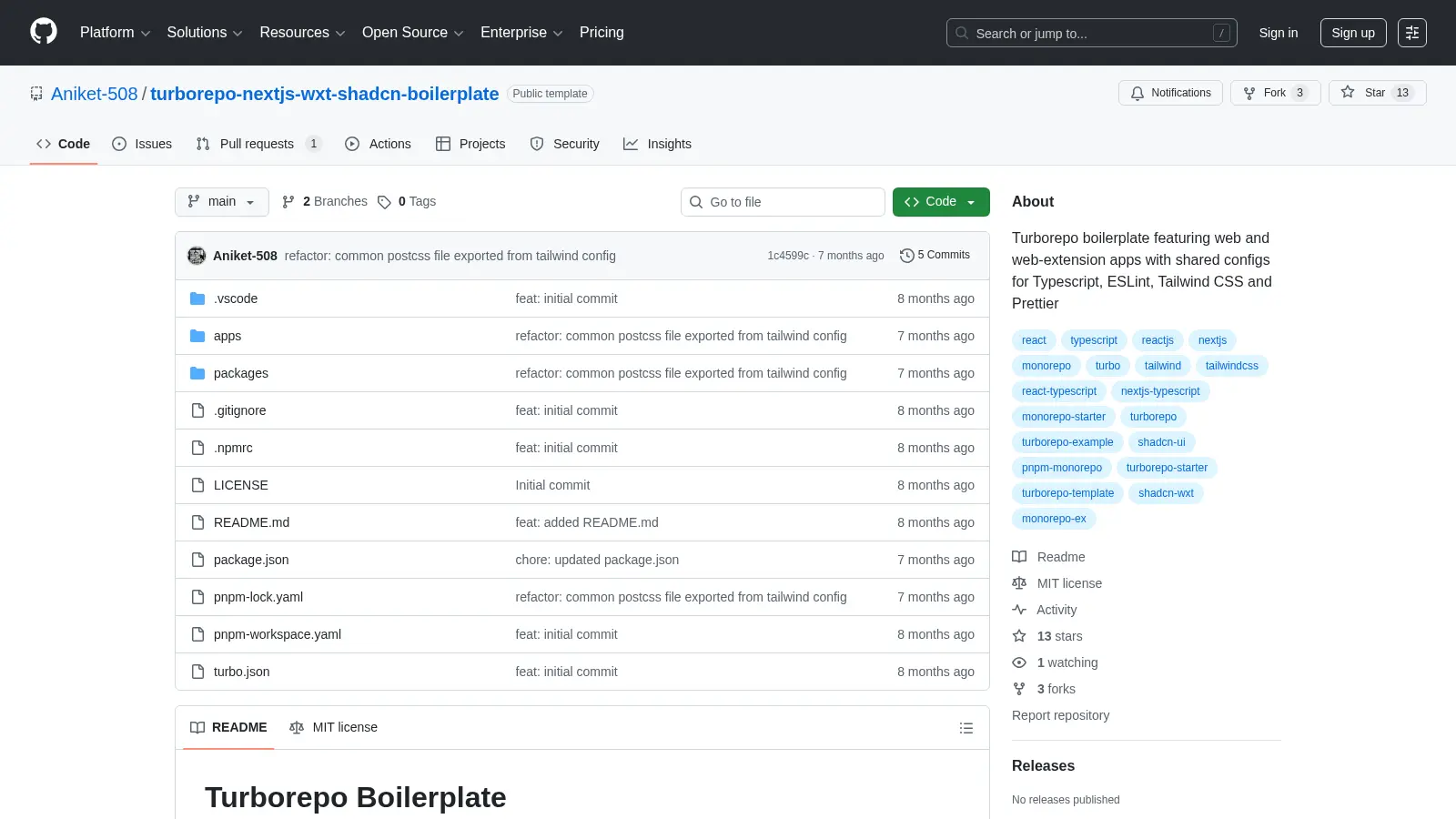Open the Projects tab

click(470, 144)
